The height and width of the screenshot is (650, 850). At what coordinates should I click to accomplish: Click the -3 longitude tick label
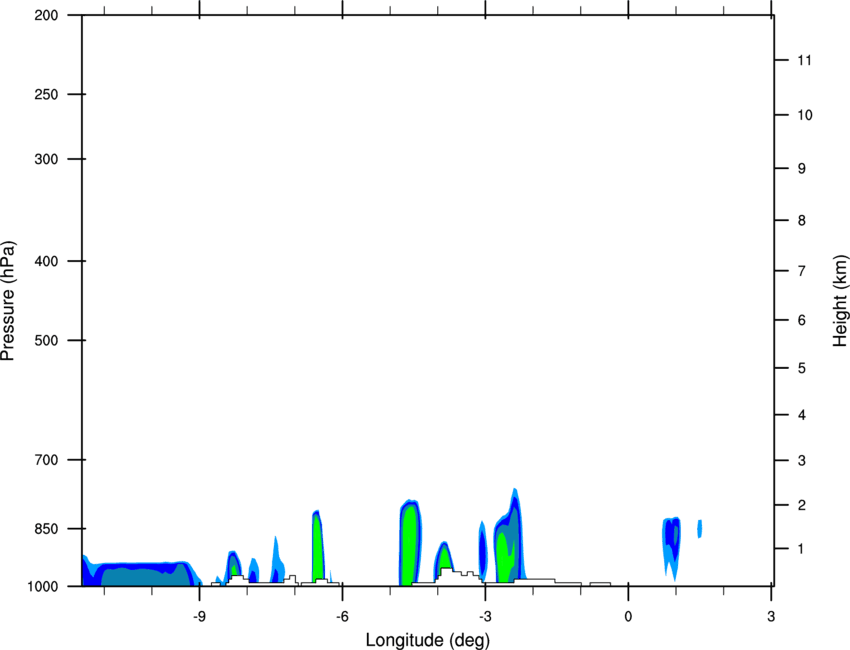tap(485, 617)
